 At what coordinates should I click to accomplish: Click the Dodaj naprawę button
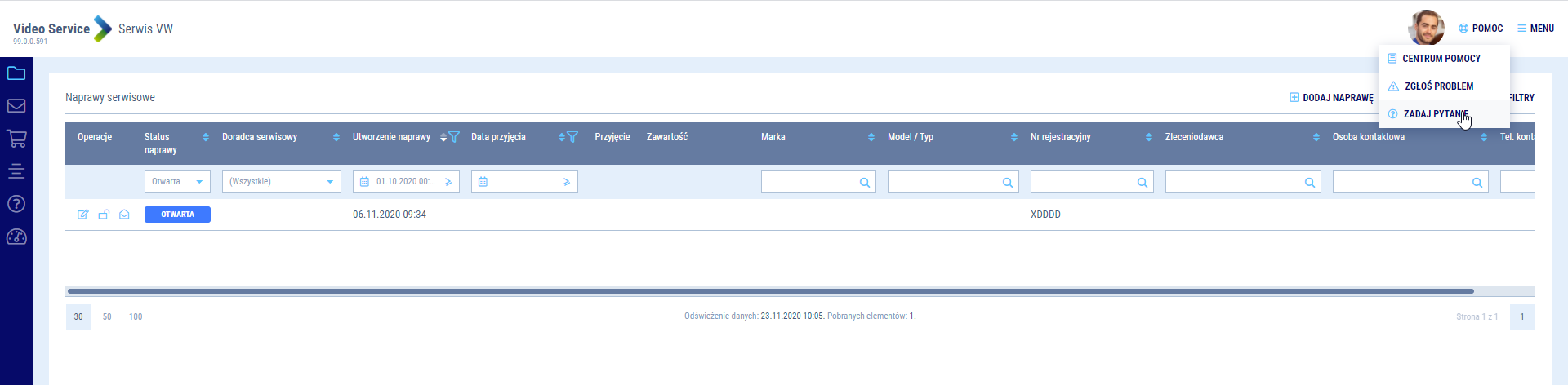[x=1331, y=98]
